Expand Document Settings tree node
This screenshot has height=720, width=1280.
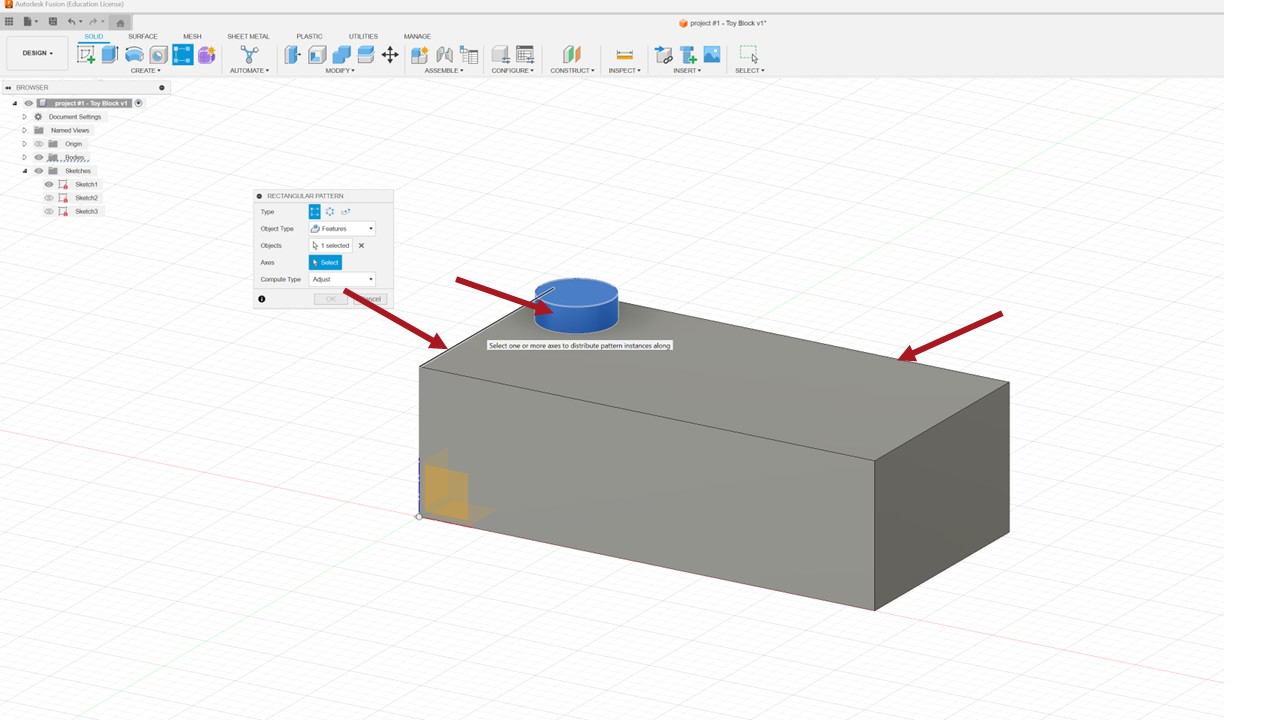(25, 117)
